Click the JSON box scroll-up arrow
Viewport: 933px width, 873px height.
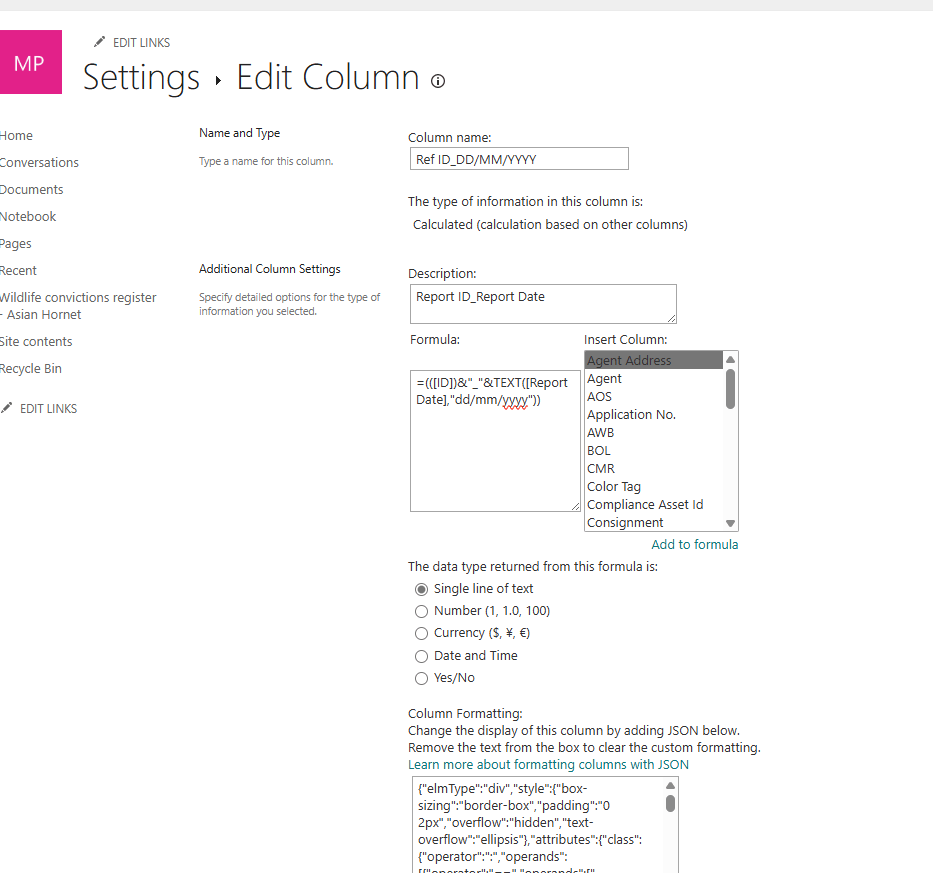tap(671, 786)
